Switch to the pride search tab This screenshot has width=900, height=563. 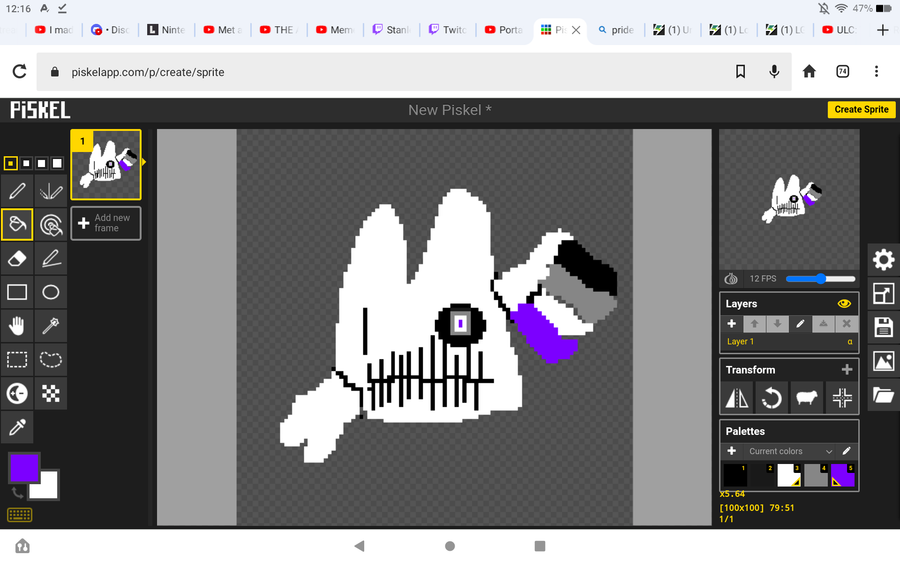[615, 30]
